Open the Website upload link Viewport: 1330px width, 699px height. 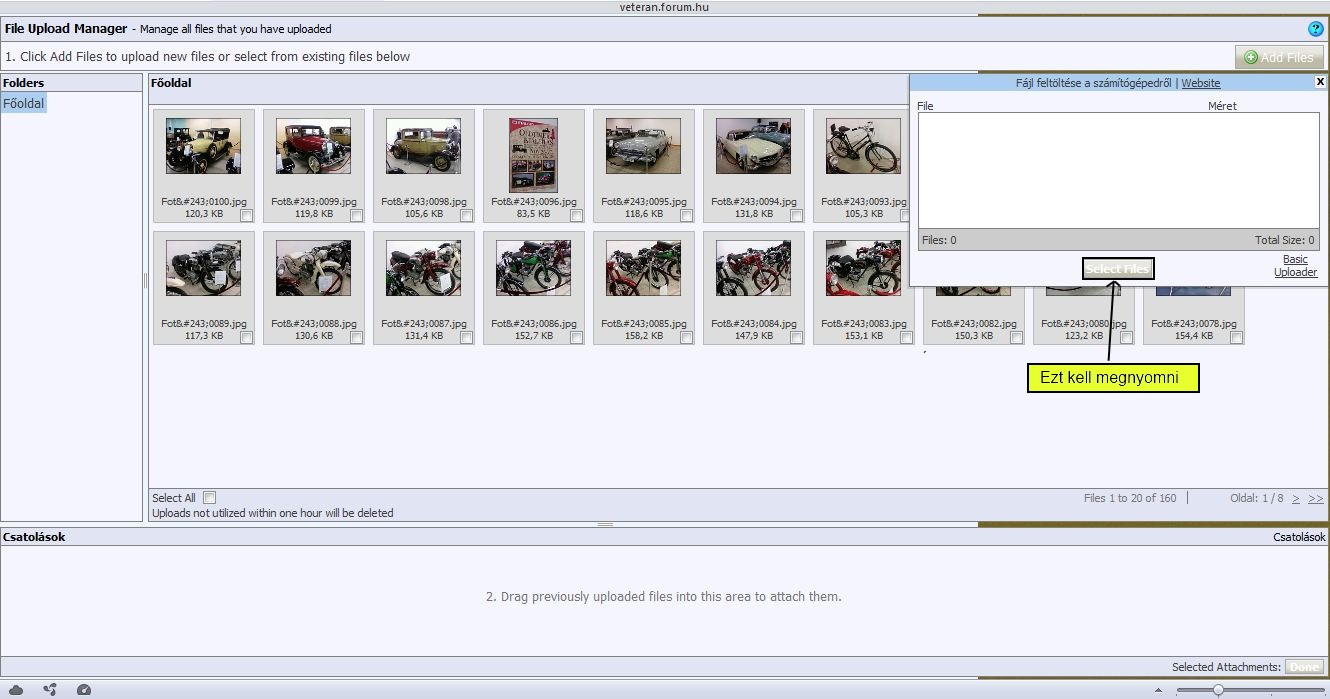tap(1200, 83)
